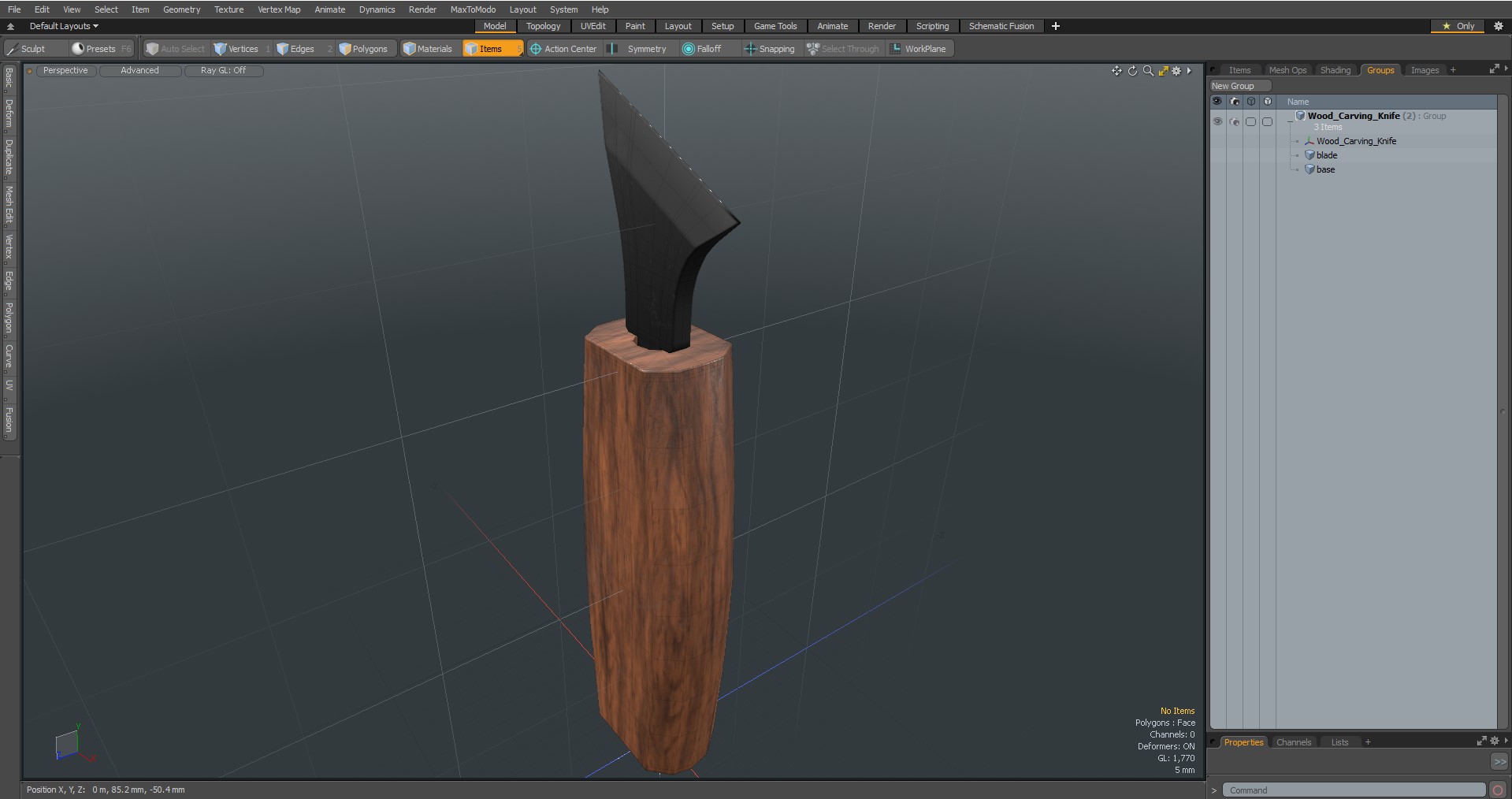Toggle visibility eye for Wood_Carving_Knife group
Viewport: 1512px width, 799px height.
pyautogui.click(x=1218, y=121)
